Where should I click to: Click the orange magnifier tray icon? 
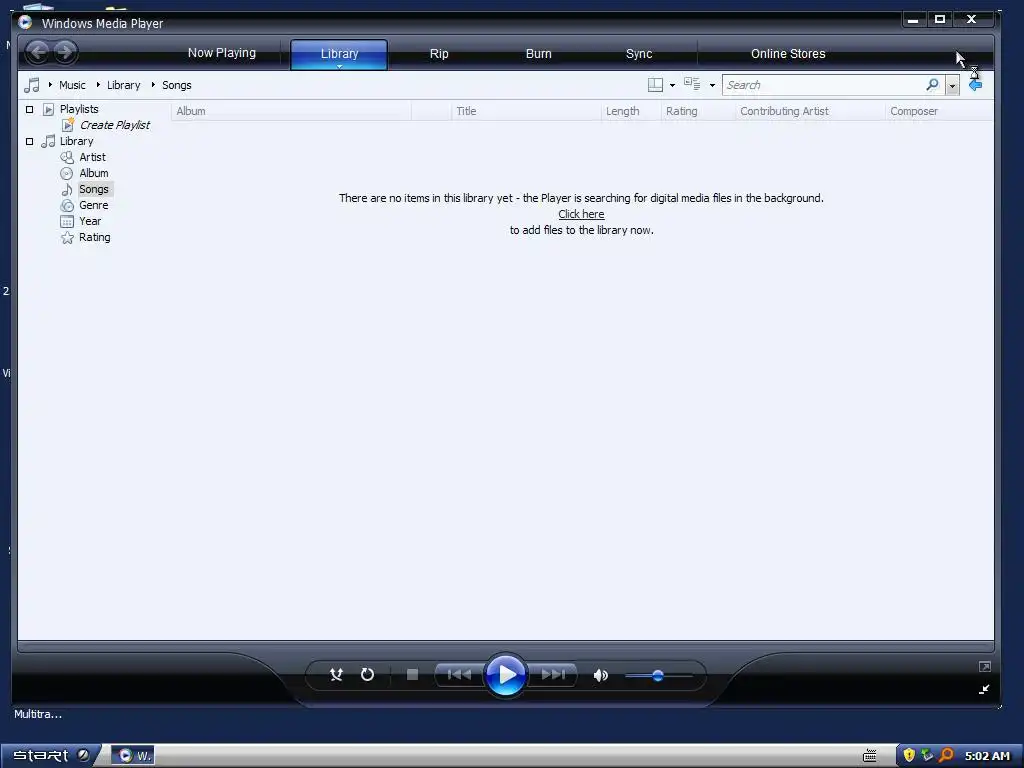(x=946, y=756)
